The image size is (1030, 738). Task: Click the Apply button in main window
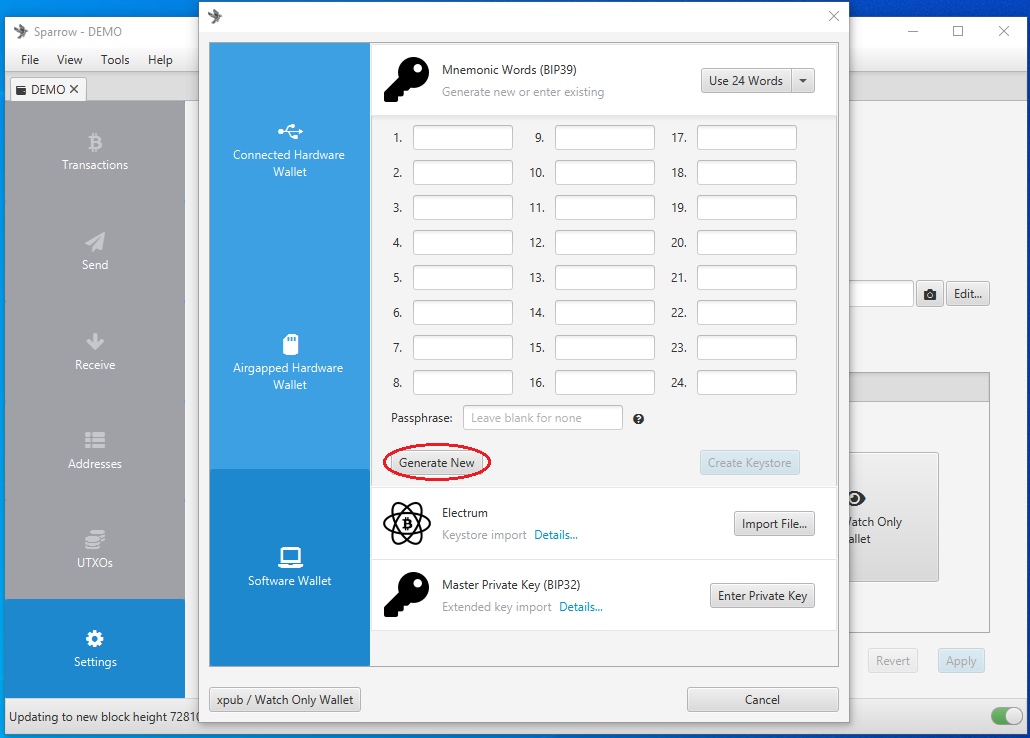[x=960, y=660]
